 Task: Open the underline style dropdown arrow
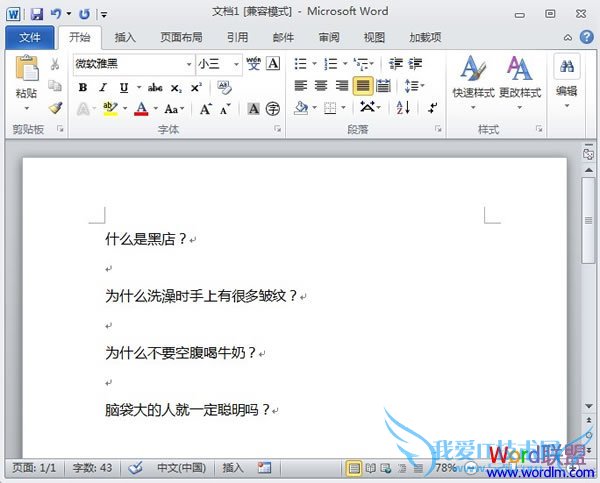click(x=139, y=88)
